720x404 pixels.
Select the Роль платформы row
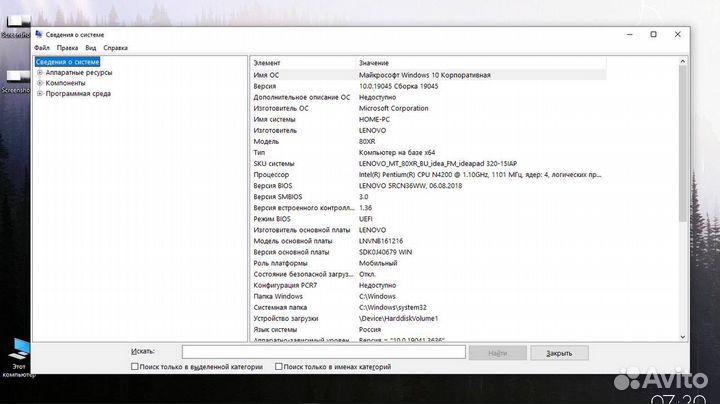tap(428, 263)
